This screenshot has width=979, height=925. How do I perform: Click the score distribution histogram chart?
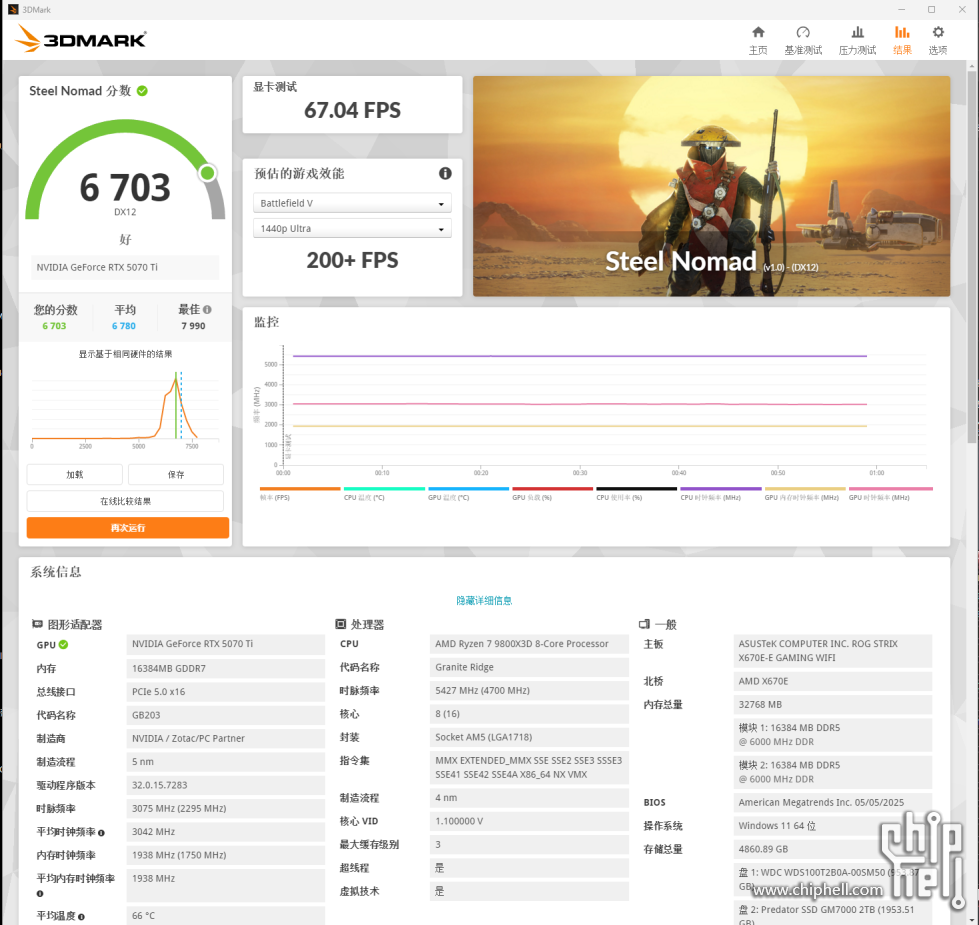125,409
